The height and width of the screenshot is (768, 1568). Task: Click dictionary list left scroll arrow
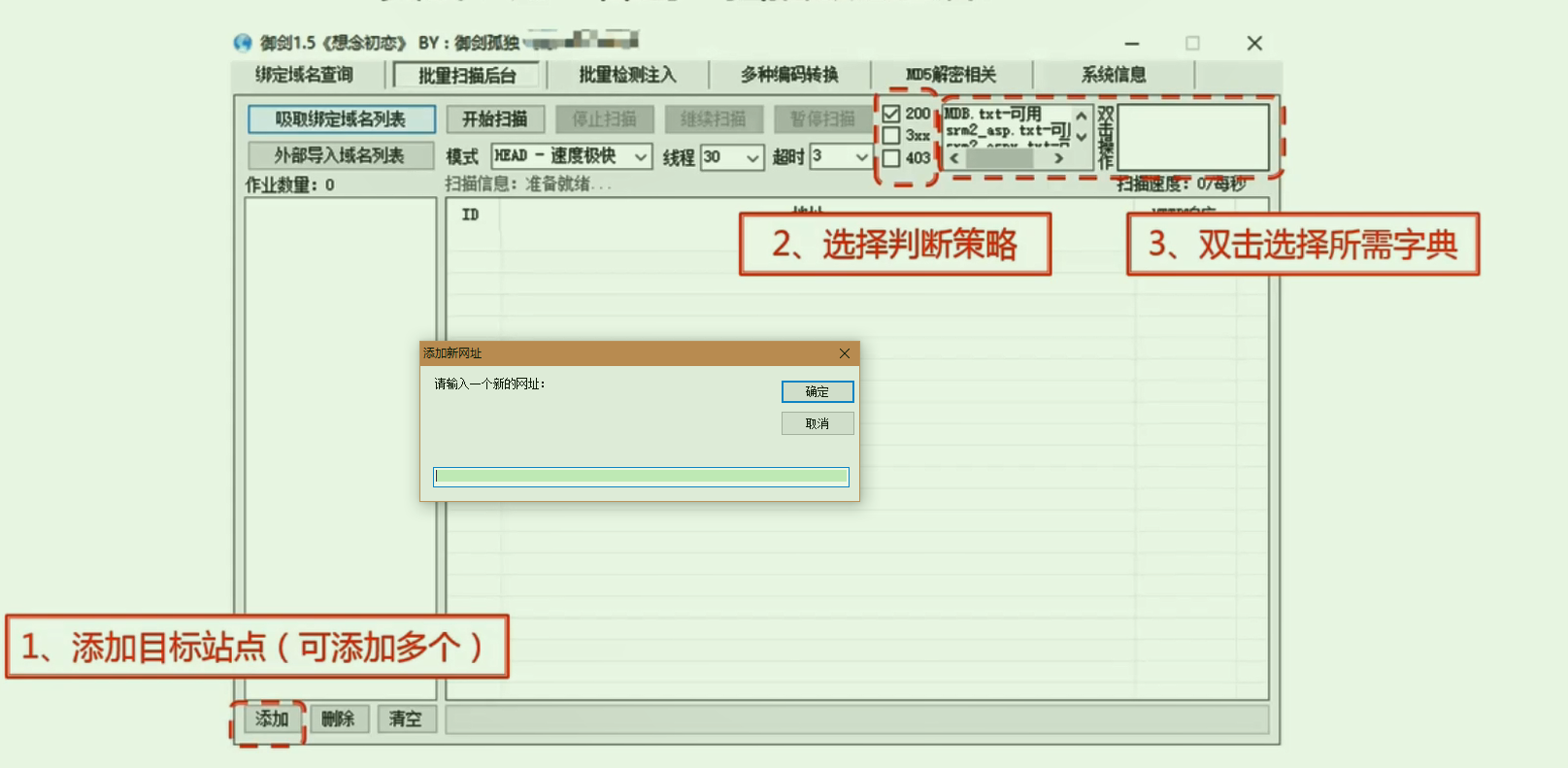(x=954, y=158)
